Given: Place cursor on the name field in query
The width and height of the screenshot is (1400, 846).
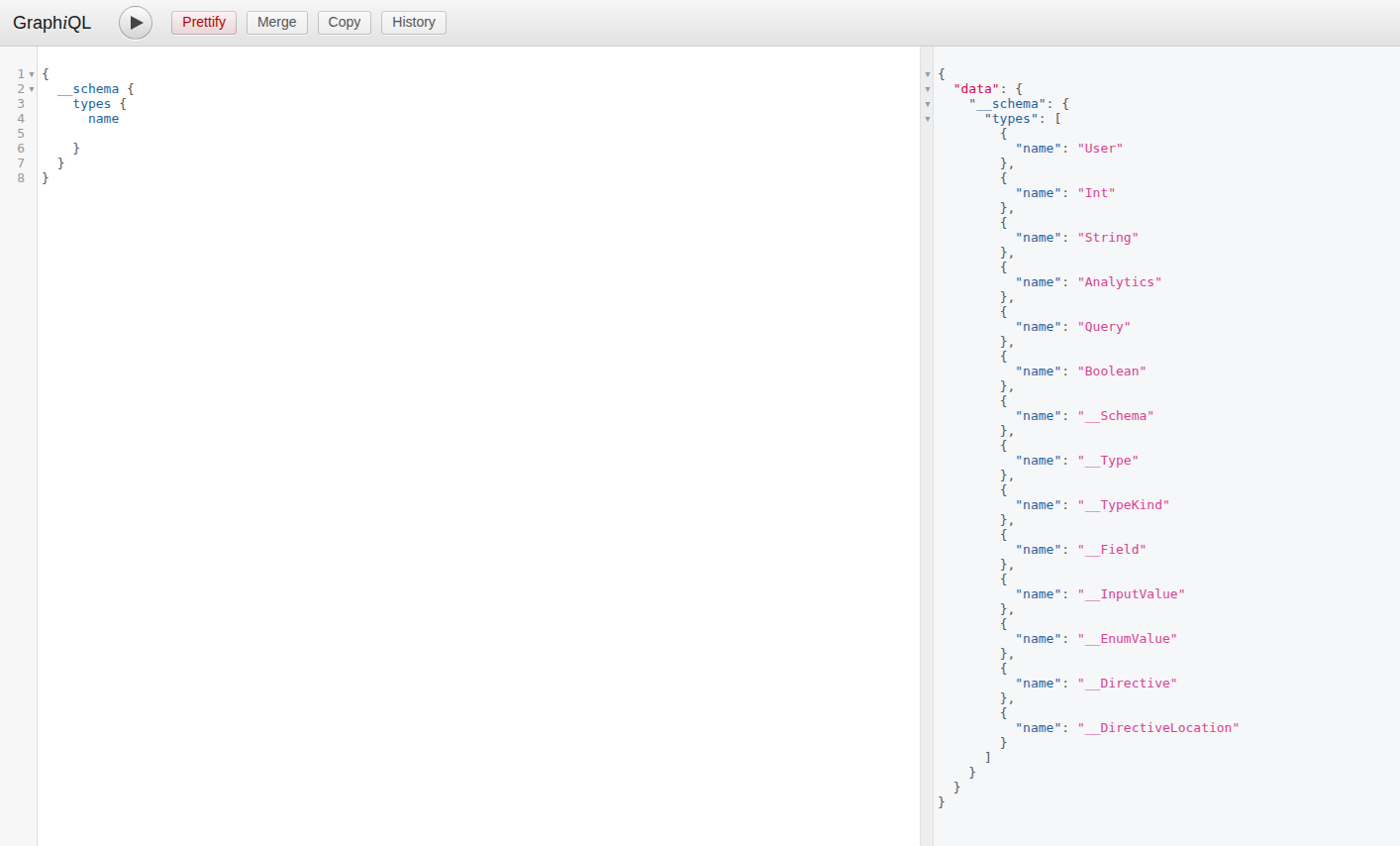Looking at the screenshot, I should [x=103, y=119].
